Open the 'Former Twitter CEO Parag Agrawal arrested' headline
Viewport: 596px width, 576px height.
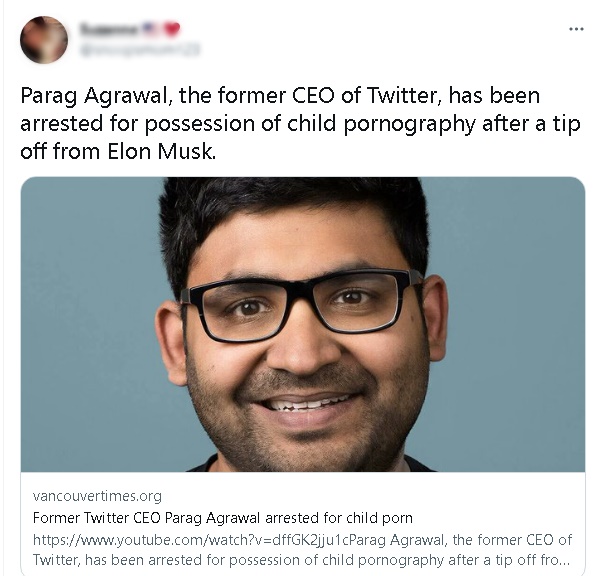[222, 518]
